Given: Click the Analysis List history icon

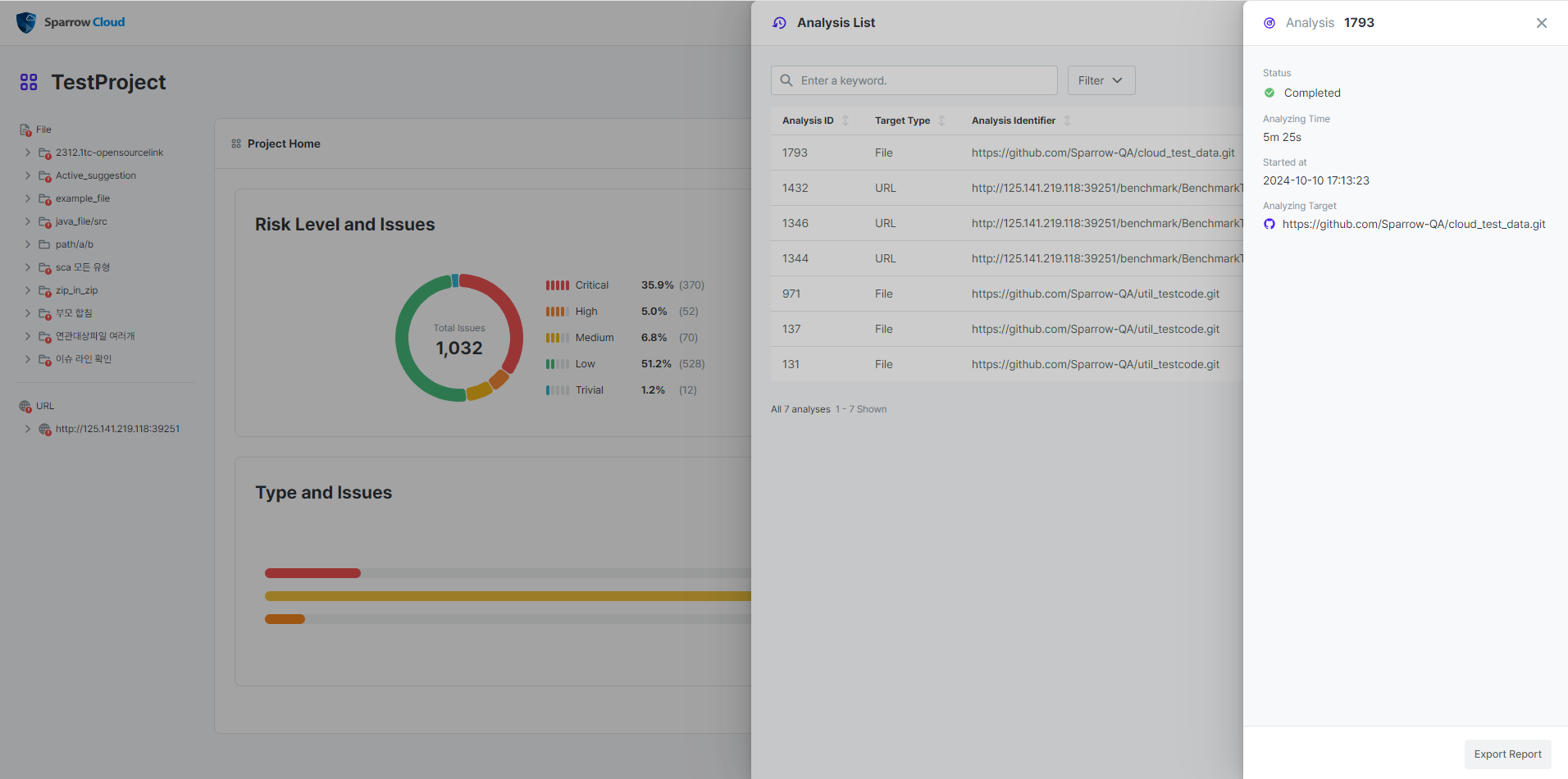Looking at the screenshot, I should pyautogui.click(x=779, y=23).
